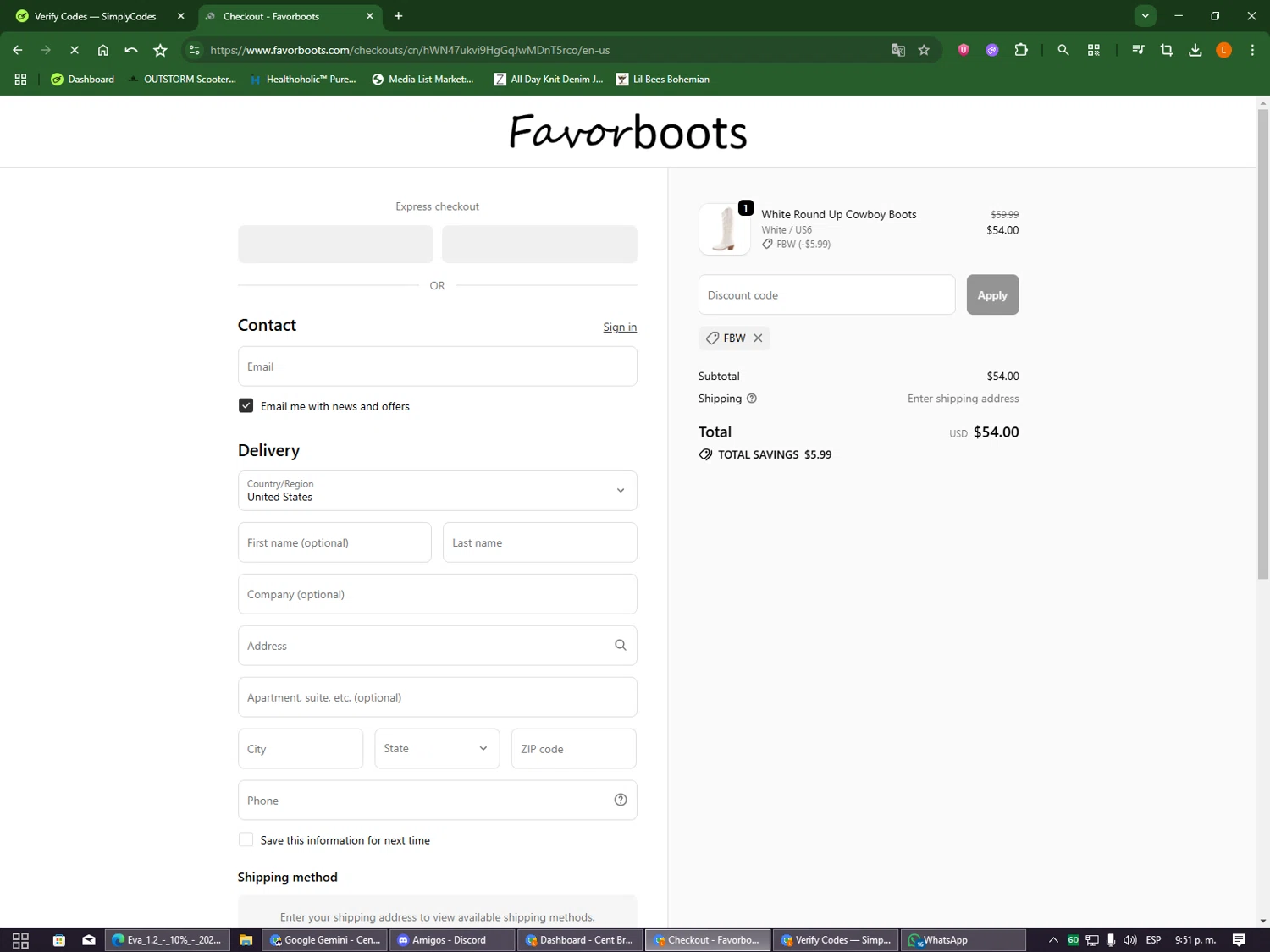This screenshot has height=952, width=1270.
Task: Open File Explorer from taskbar
Action: [x=246, y=940]
